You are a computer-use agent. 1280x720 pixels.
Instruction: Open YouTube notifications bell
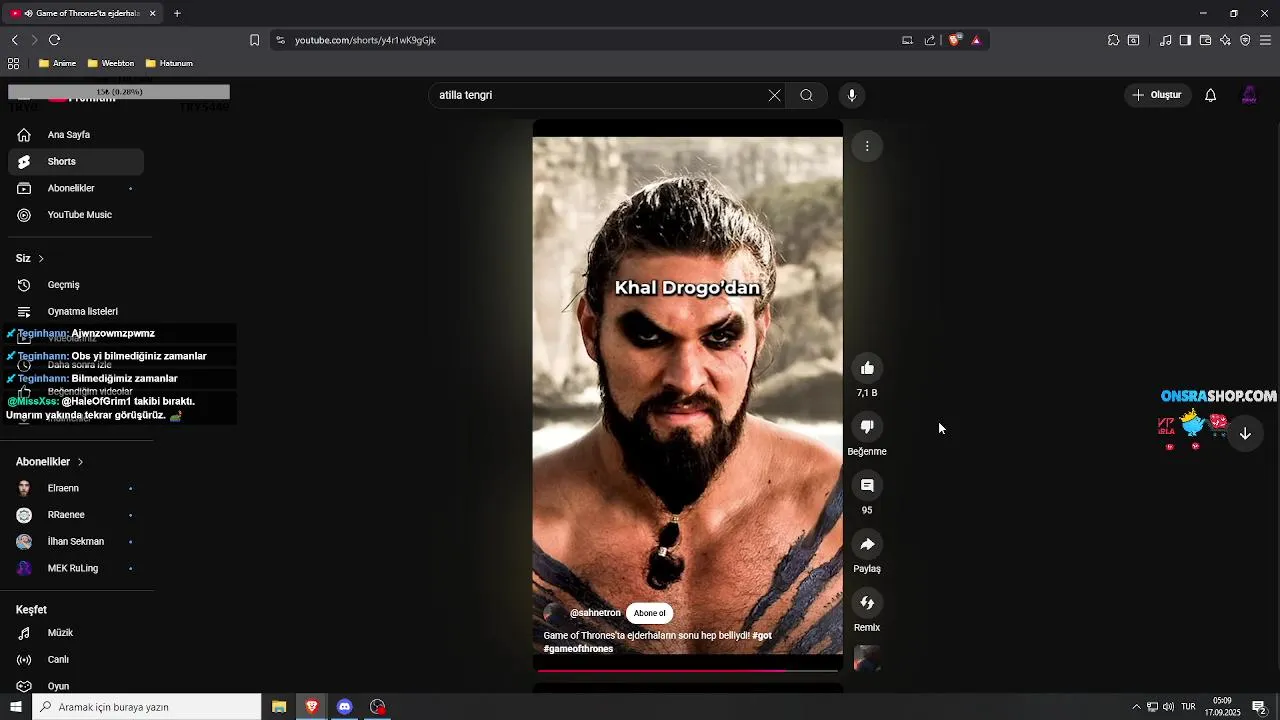coord(1210,95)
